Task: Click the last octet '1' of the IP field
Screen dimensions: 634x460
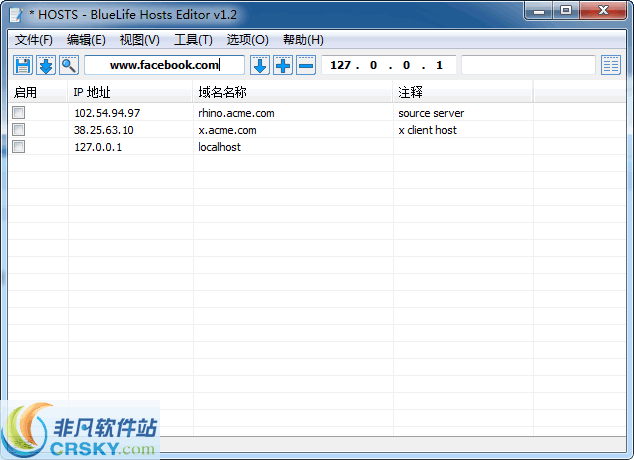Action: click(439, 65)
